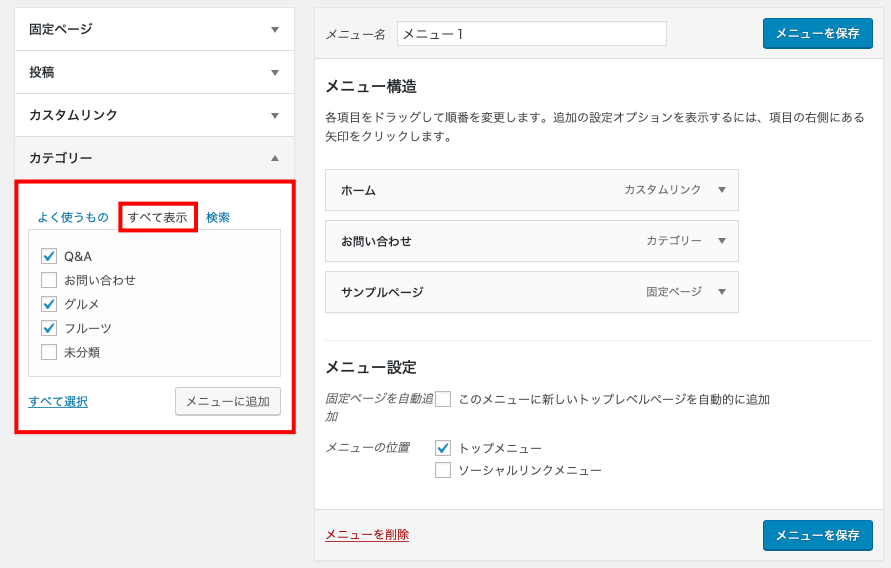Click the メニュー名 text field
The height and width of the screenshot is (568, 891).
coord(532,34)
